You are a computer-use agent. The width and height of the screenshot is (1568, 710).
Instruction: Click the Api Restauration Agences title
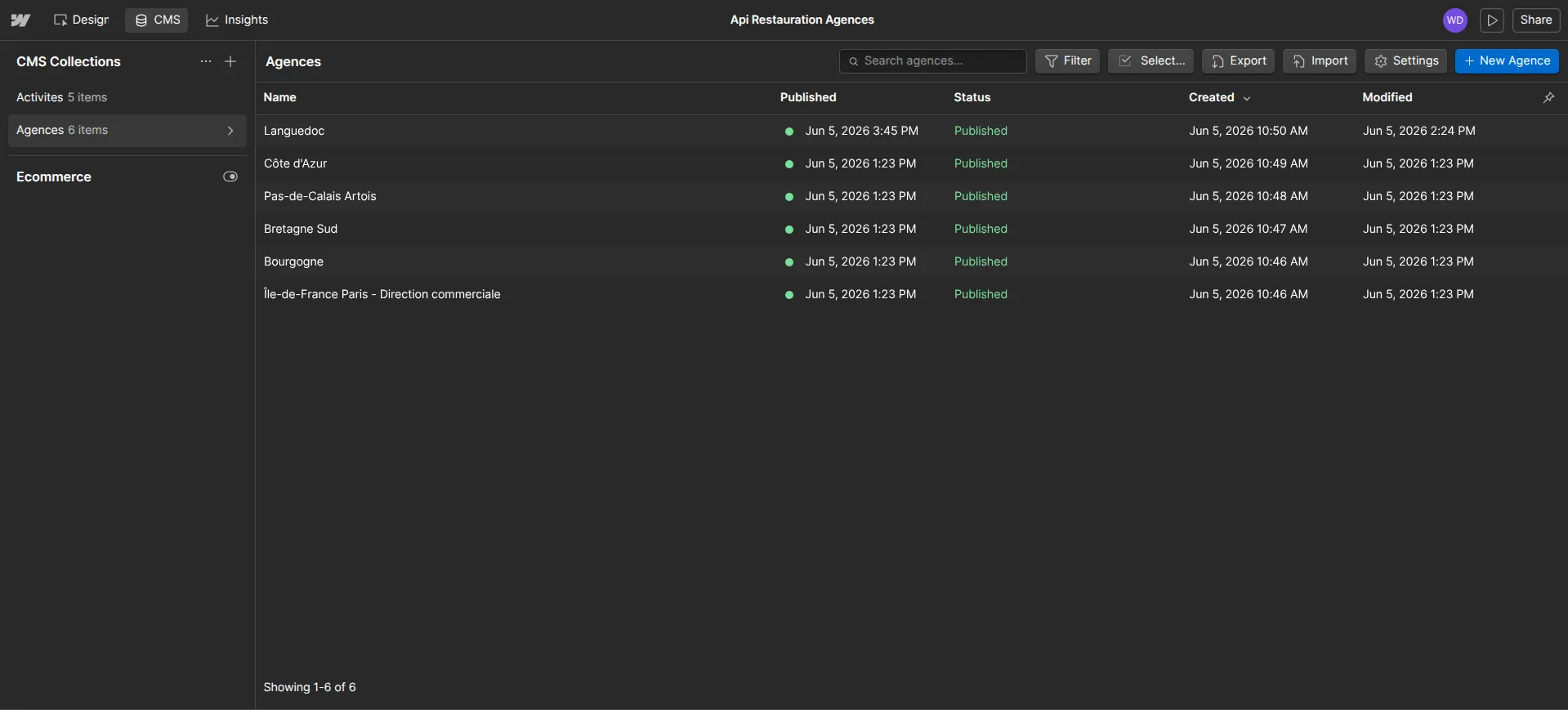pyautogui.click(x=802, y=20)
